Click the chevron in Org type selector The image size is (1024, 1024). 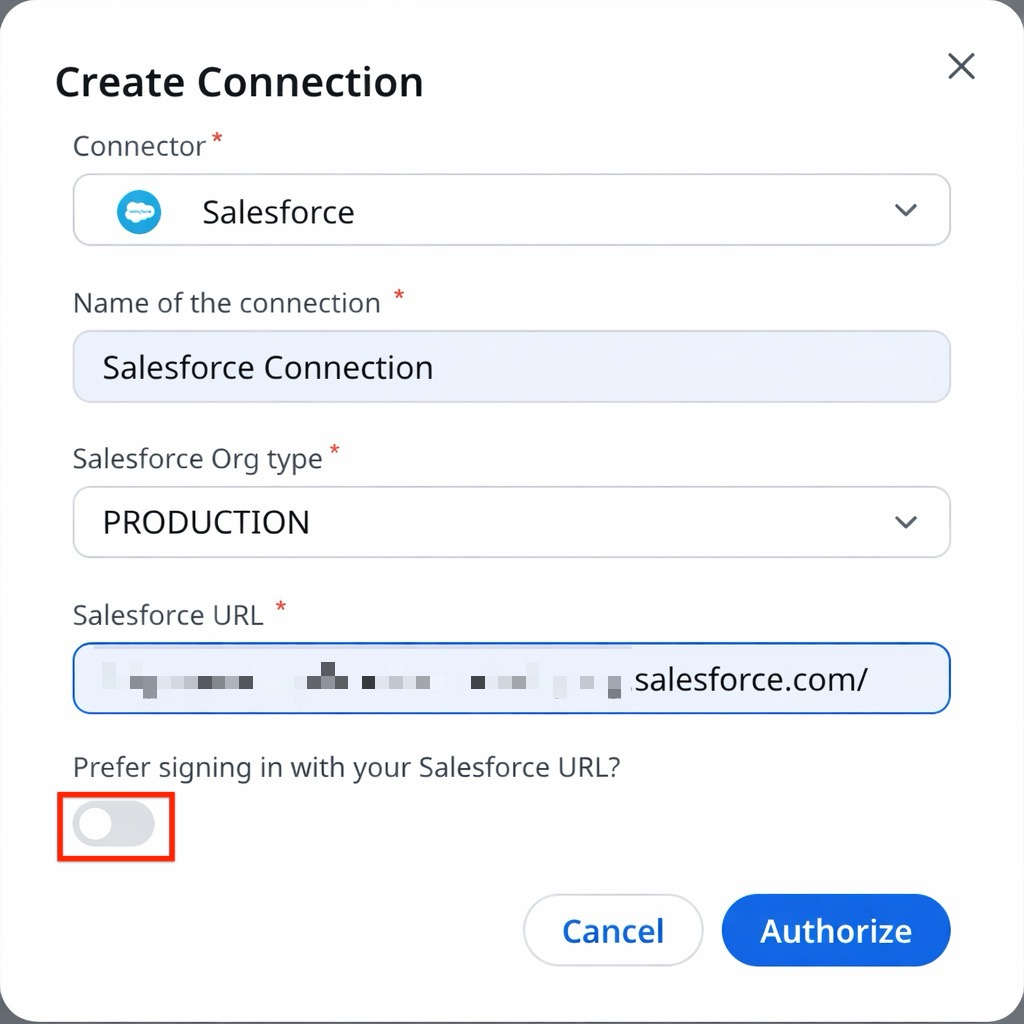[x=906, y=522]
